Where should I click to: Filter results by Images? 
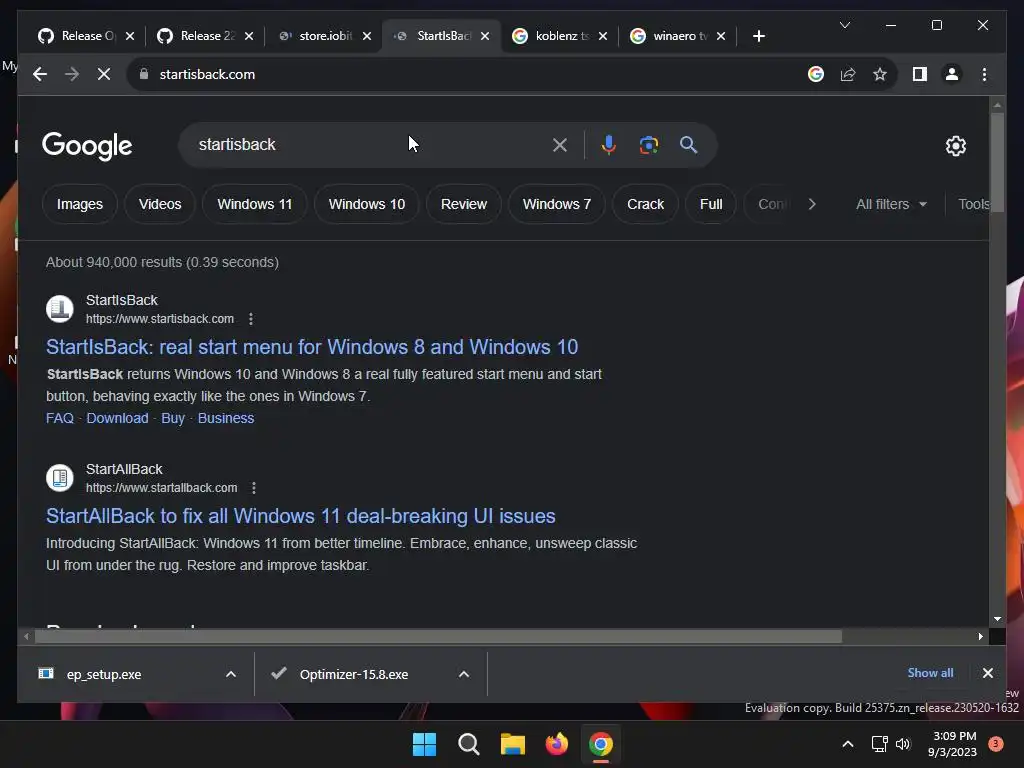80,204
